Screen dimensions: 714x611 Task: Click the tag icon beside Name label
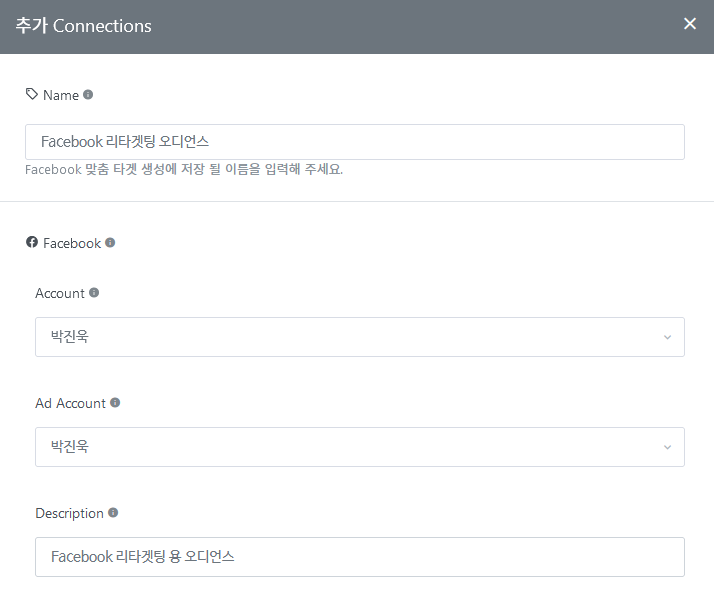(x=31, y=94)
